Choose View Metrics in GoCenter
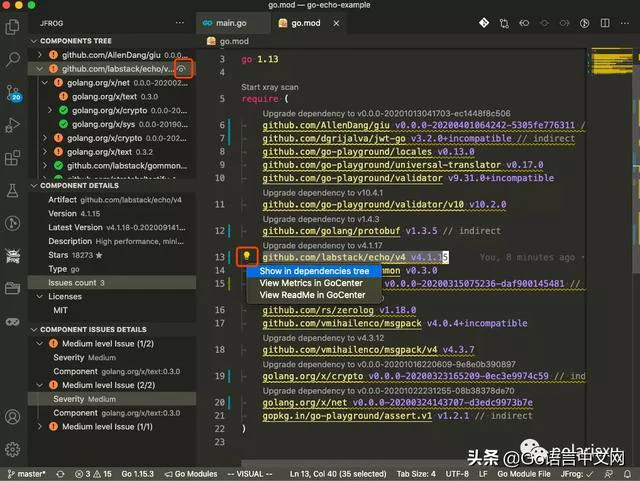 pos(311,283)
